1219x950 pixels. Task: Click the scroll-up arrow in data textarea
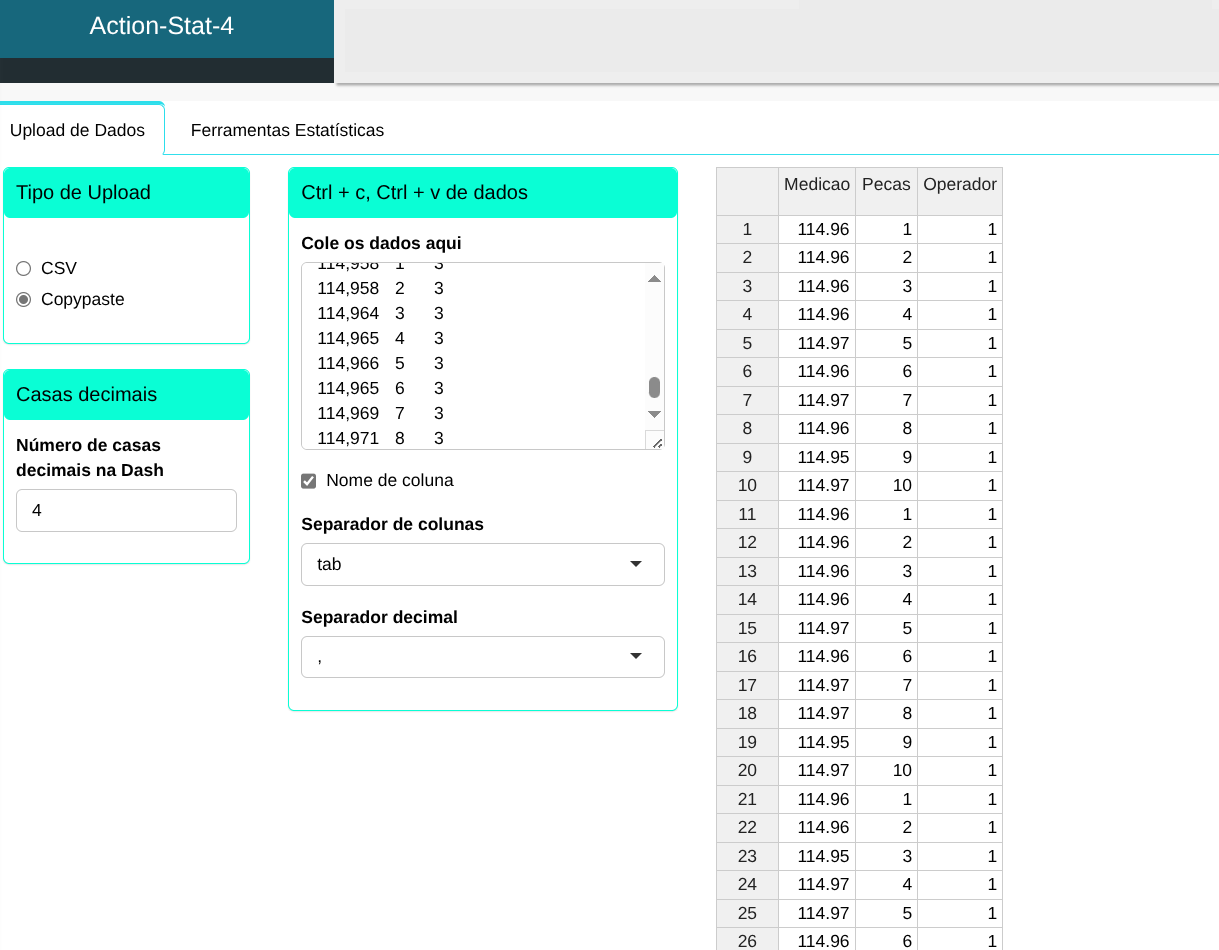[654, 279]
